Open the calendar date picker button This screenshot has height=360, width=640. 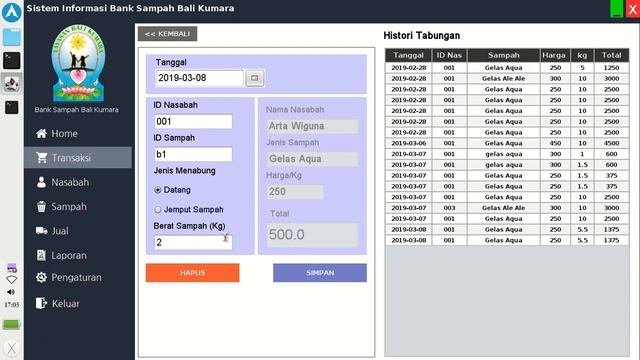[255, 78]
